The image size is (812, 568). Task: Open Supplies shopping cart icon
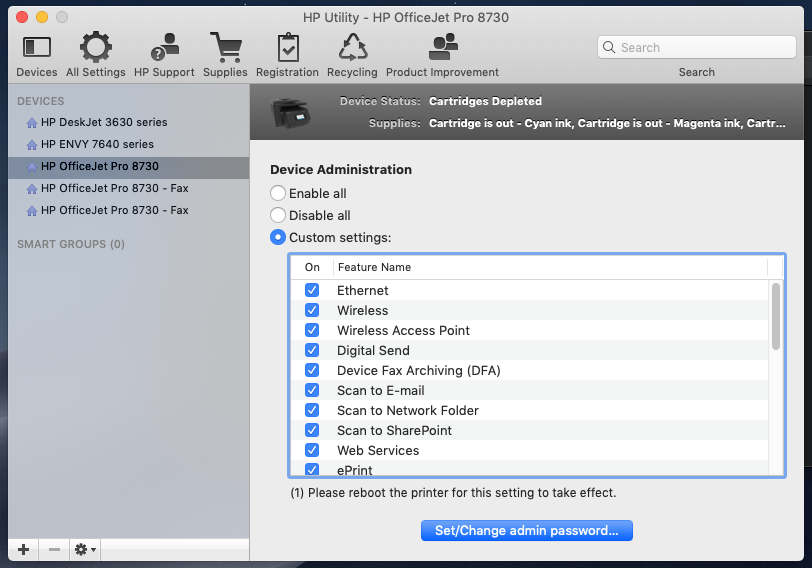225,47
